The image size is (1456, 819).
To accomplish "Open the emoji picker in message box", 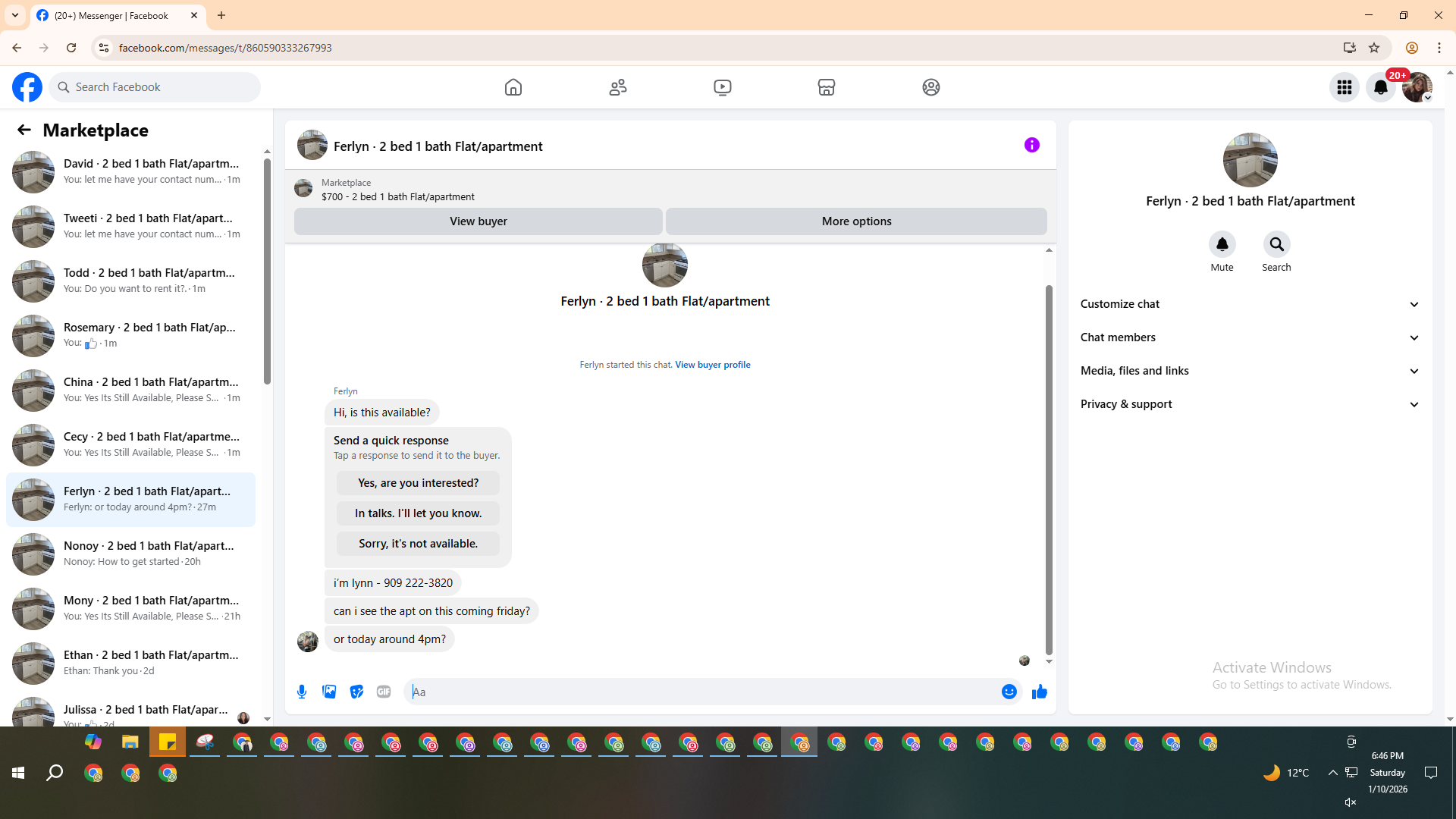I will coord(1009,692).
